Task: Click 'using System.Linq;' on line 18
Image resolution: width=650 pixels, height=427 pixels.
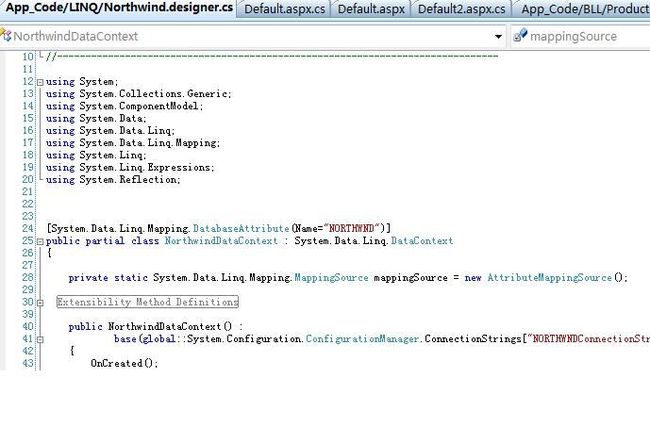Action: point(96,155)
